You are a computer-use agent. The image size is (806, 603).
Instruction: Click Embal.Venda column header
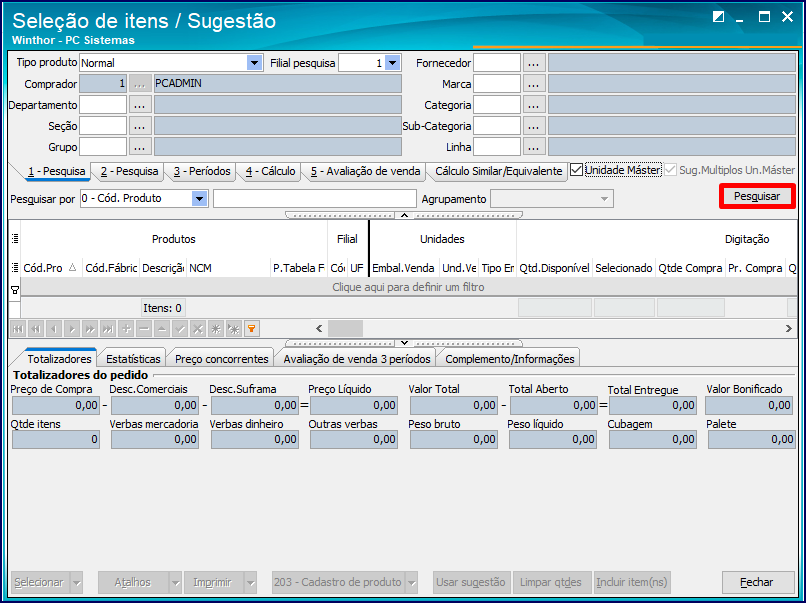(404, 268)
